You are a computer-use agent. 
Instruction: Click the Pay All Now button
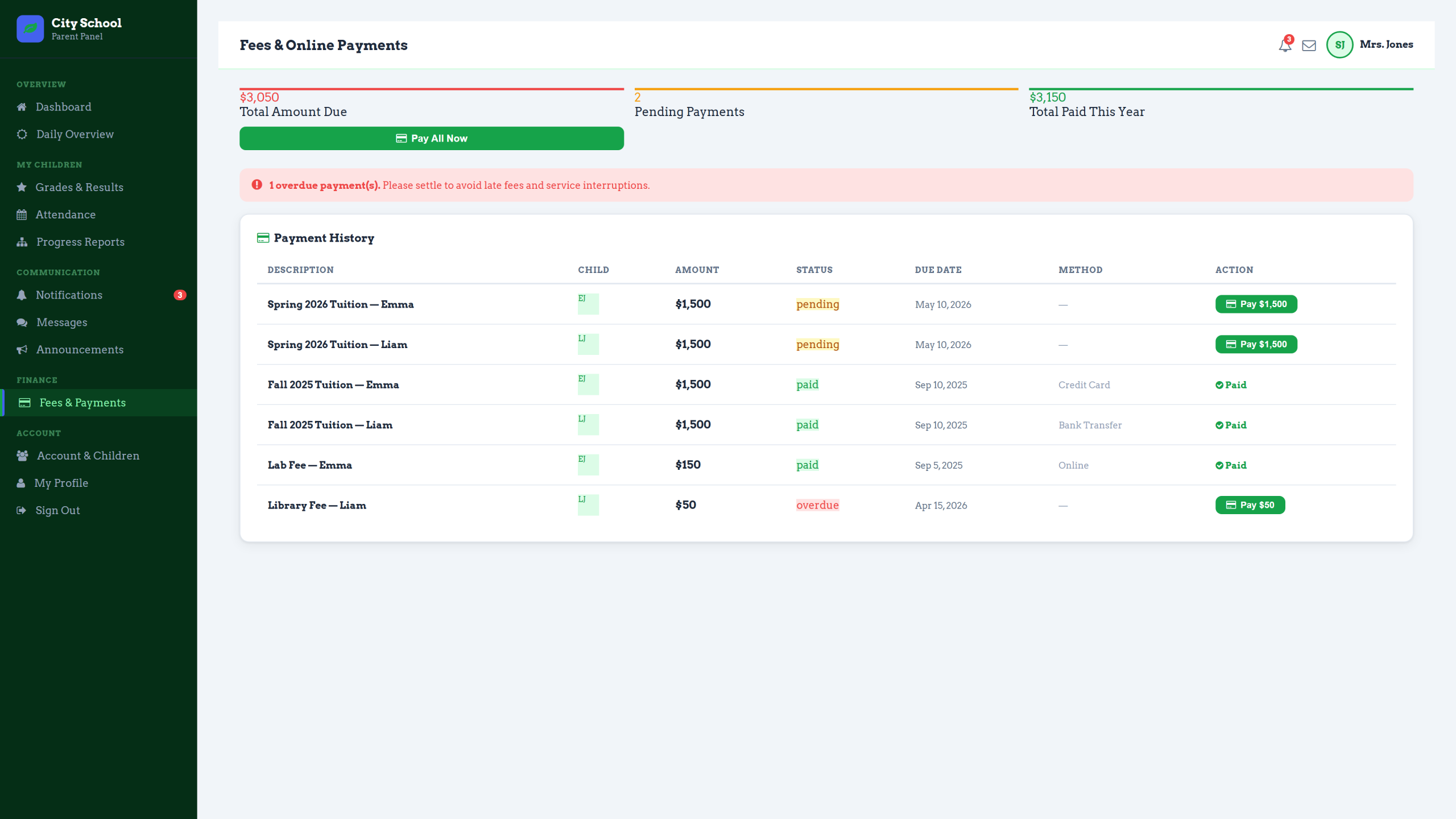pos(432,138)
